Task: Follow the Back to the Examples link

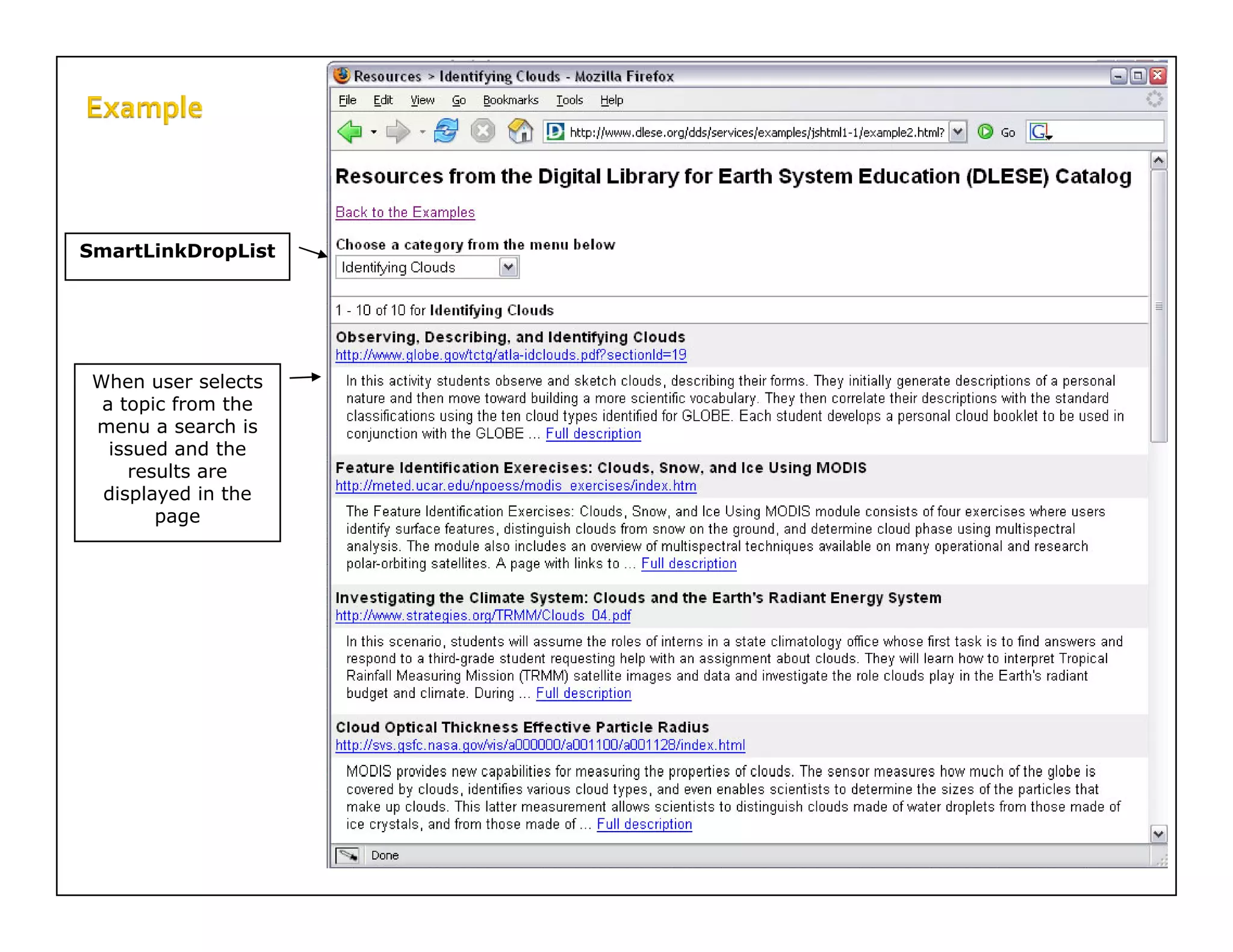Action: (x=405, y=212)
